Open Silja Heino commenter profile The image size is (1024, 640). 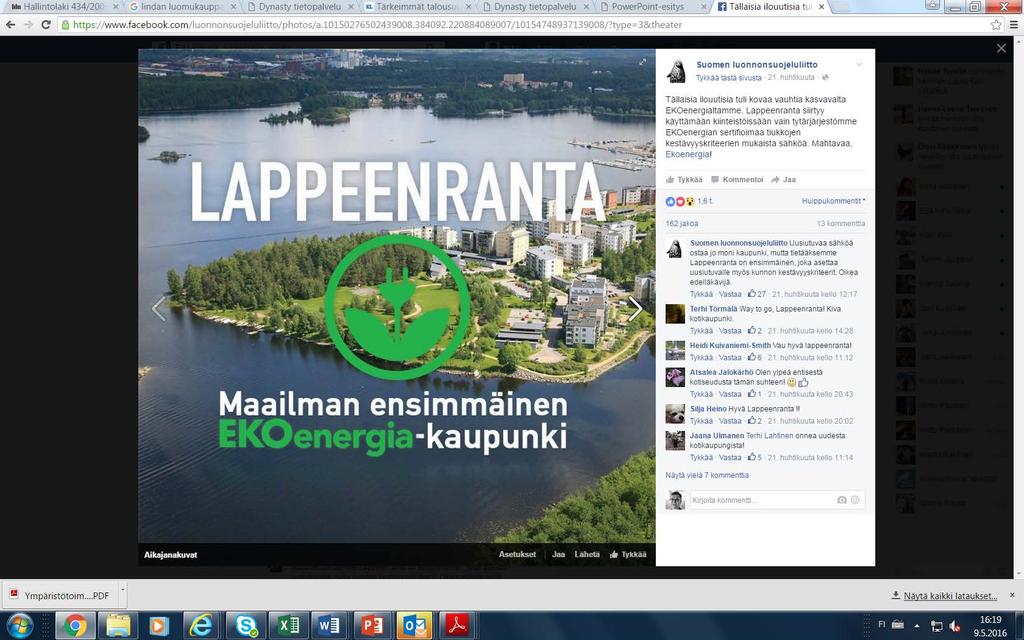click(709, 409)
